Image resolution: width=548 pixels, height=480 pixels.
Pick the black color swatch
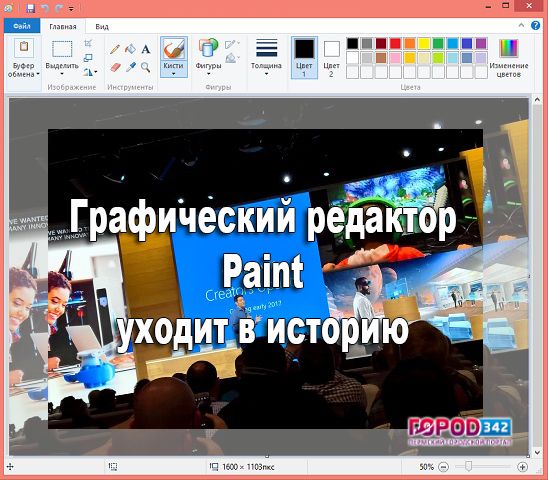pos(353,44)
